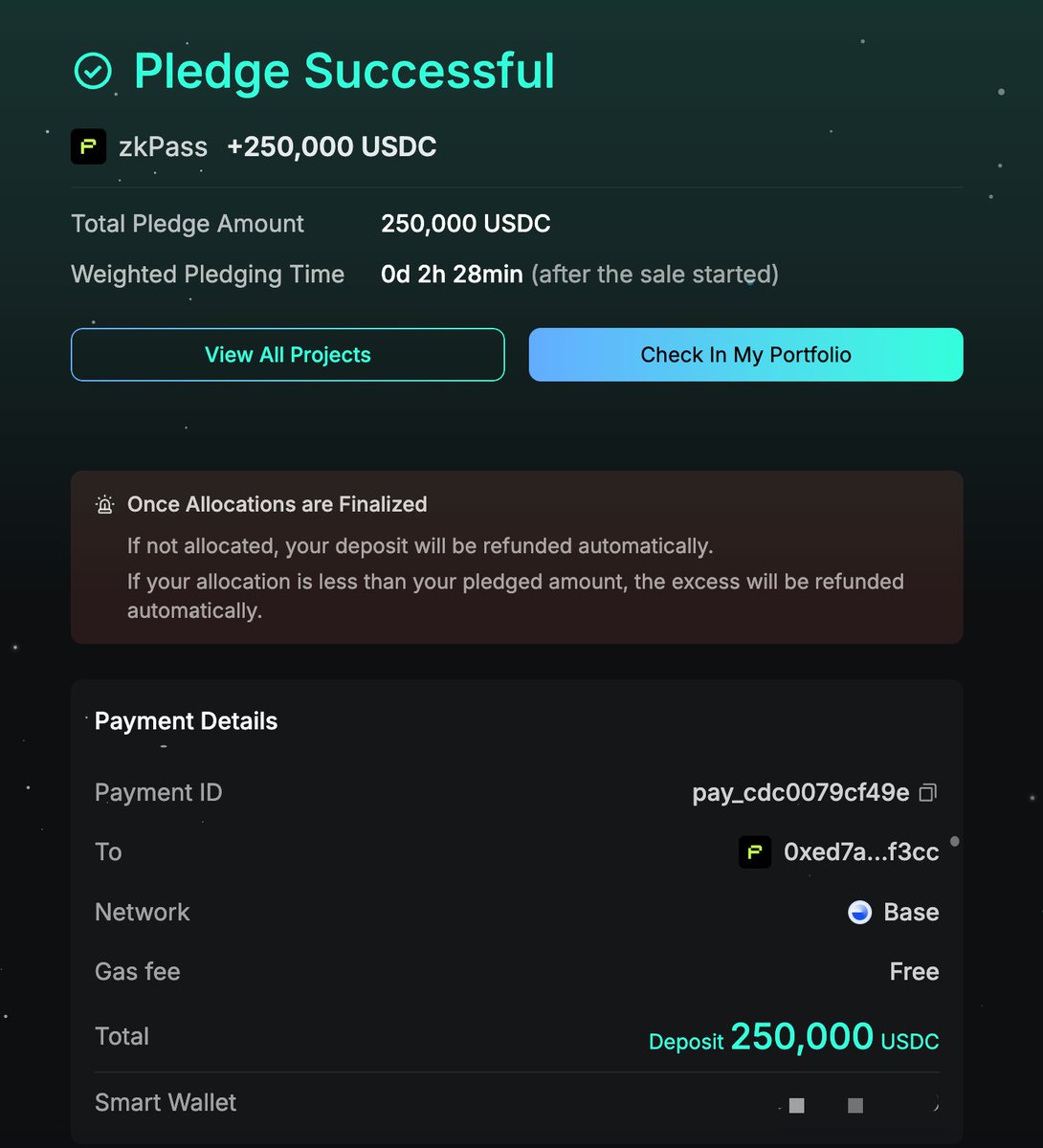
Task: Click the zkPass icon next to the recipient address
Action: [755, 852]
